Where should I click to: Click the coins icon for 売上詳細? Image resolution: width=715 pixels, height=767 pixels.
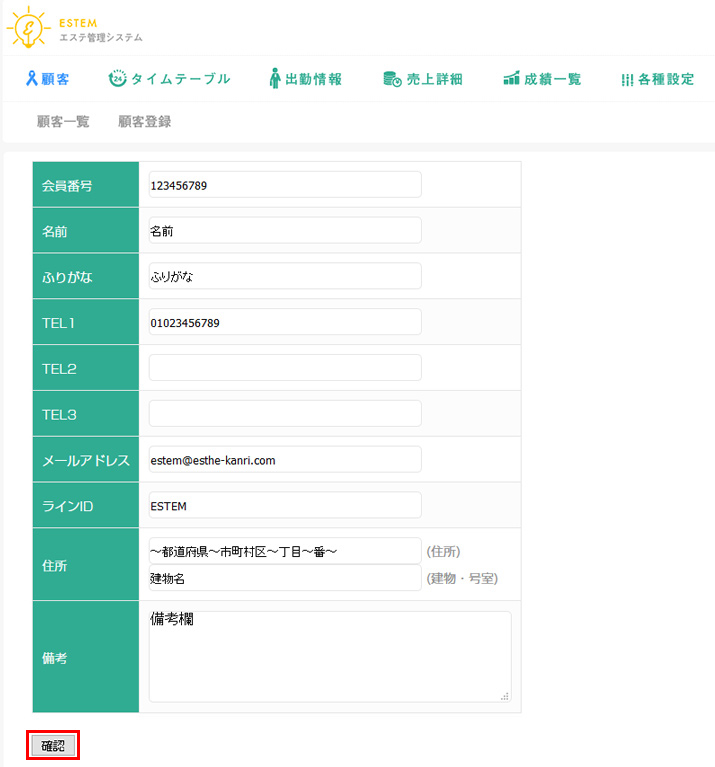(392, 79)
